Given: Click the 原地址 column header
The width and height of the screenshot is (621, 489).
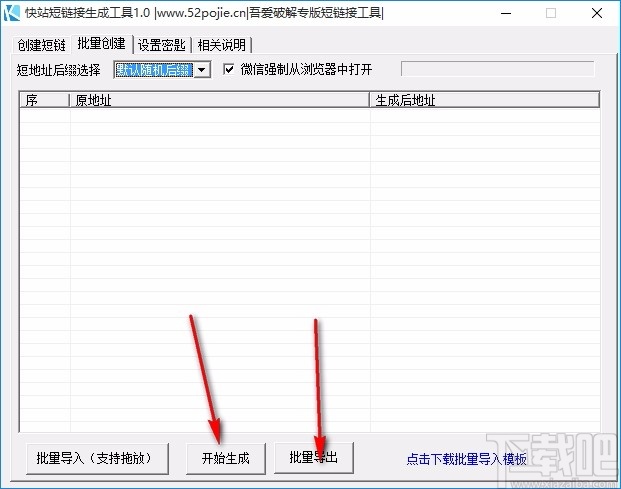Looking at the screenshot, I should [219, 100].
